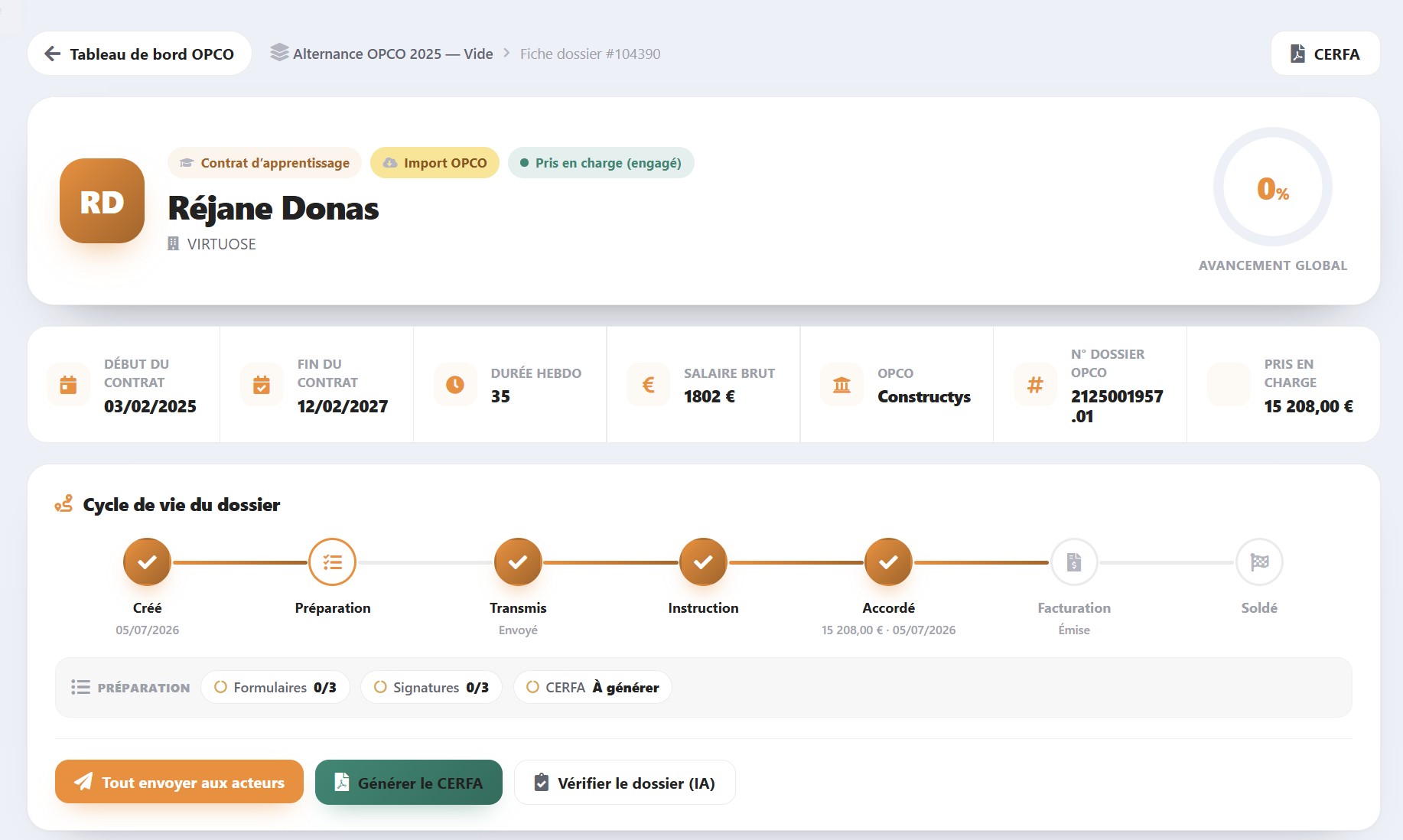Select the Facturation step invoice icon
Image resolution: width=1403 pixels, height=840 pixels.
point(1074,562)
